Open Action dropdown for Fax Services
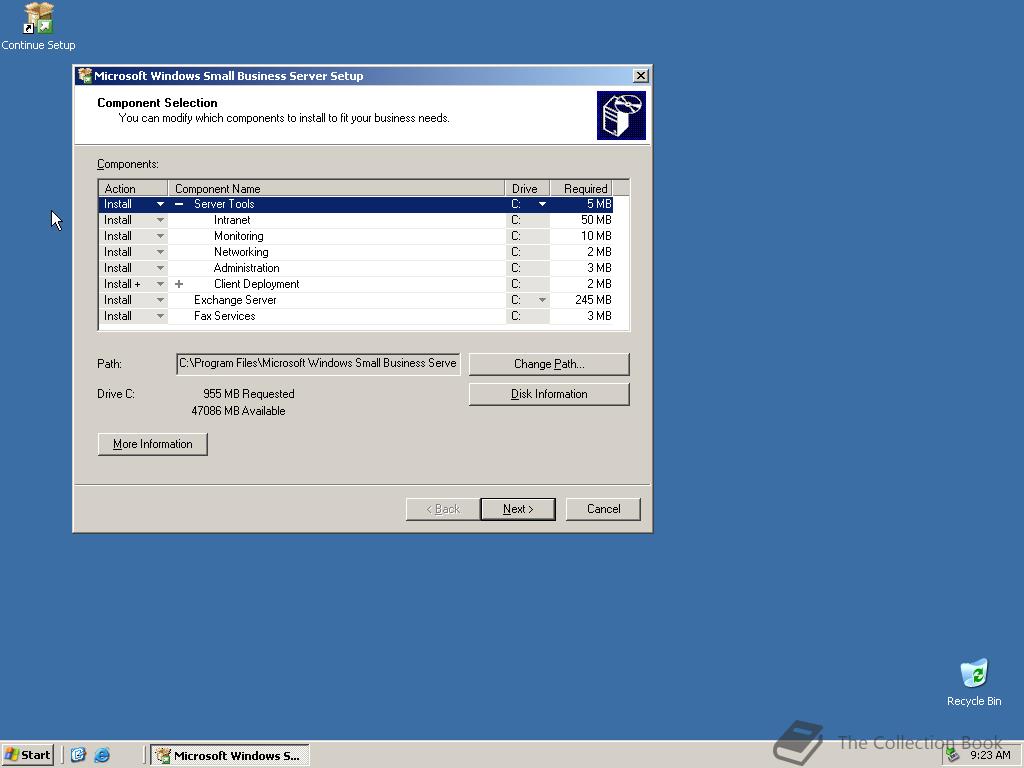Screen dimensions: 1024x768 pyautogui.click(x=160, y=316)
